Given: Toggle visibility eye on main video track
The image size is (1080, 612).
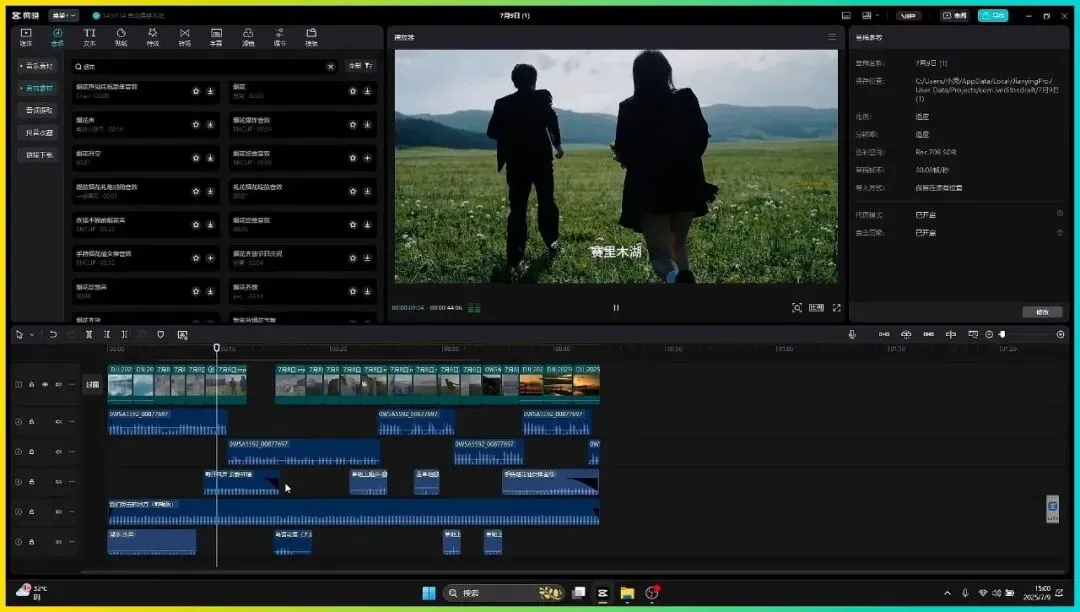Looking at the screenshot, I should pyautogui.click(x=44, y=384).
